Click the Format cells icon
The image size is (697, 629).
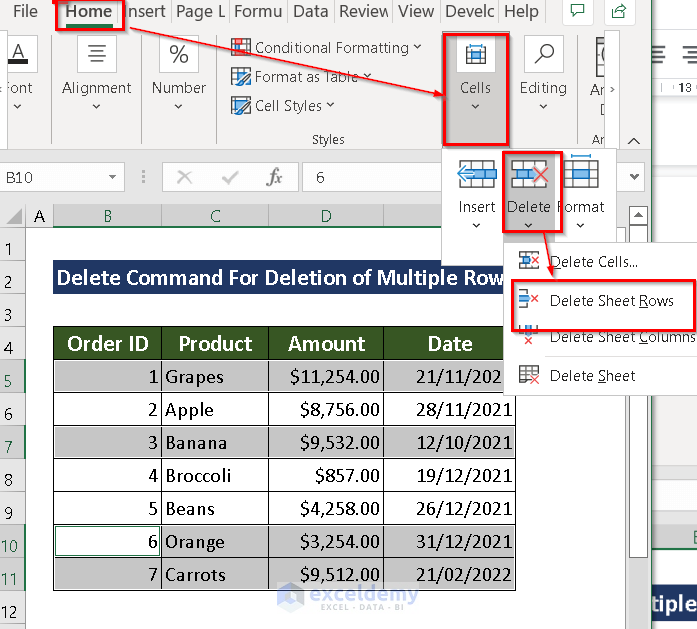point(580,176)
